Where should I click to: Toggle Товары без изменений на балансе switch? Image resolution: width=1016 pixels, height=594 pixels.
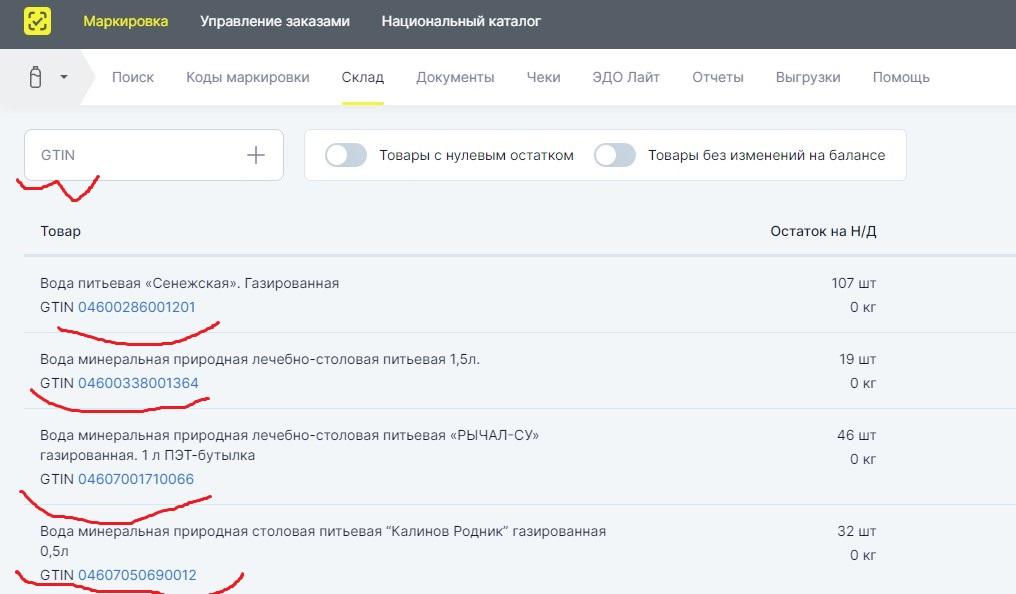tap(615, 155)
